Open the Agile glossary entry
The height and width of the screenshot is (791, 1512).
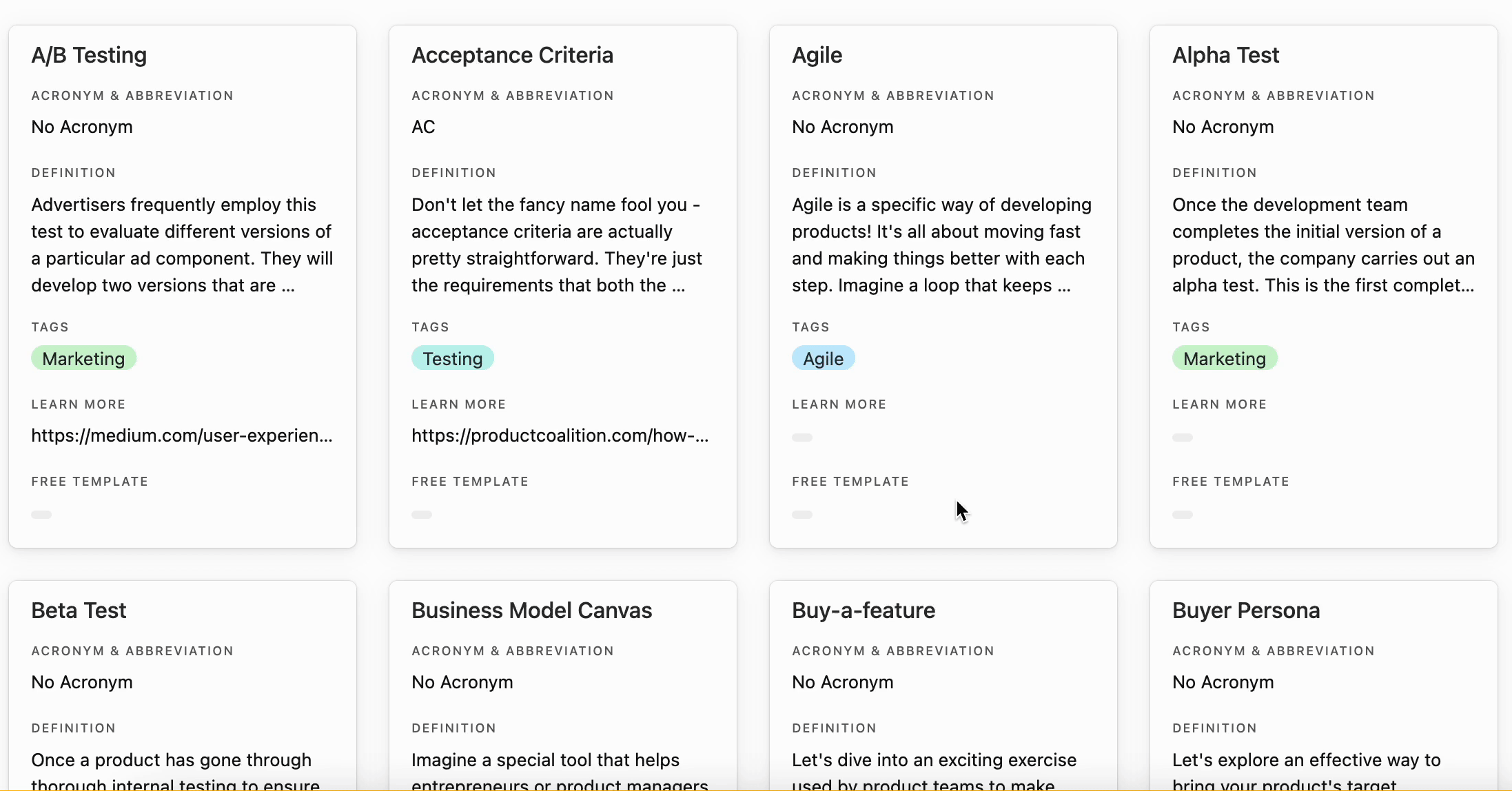point(817,55)
